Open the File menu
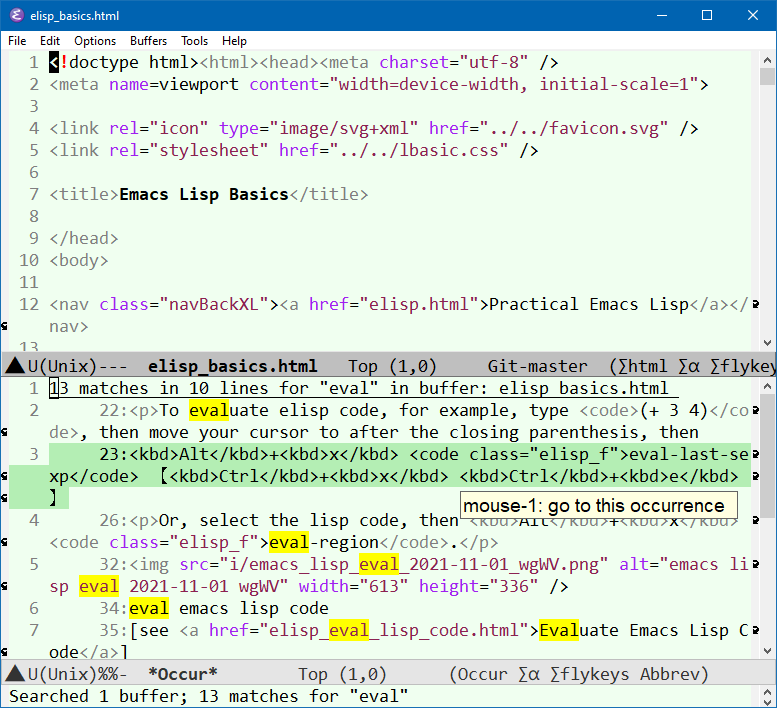This screenshot has width=777, height=708. click(x=17, y=41)
